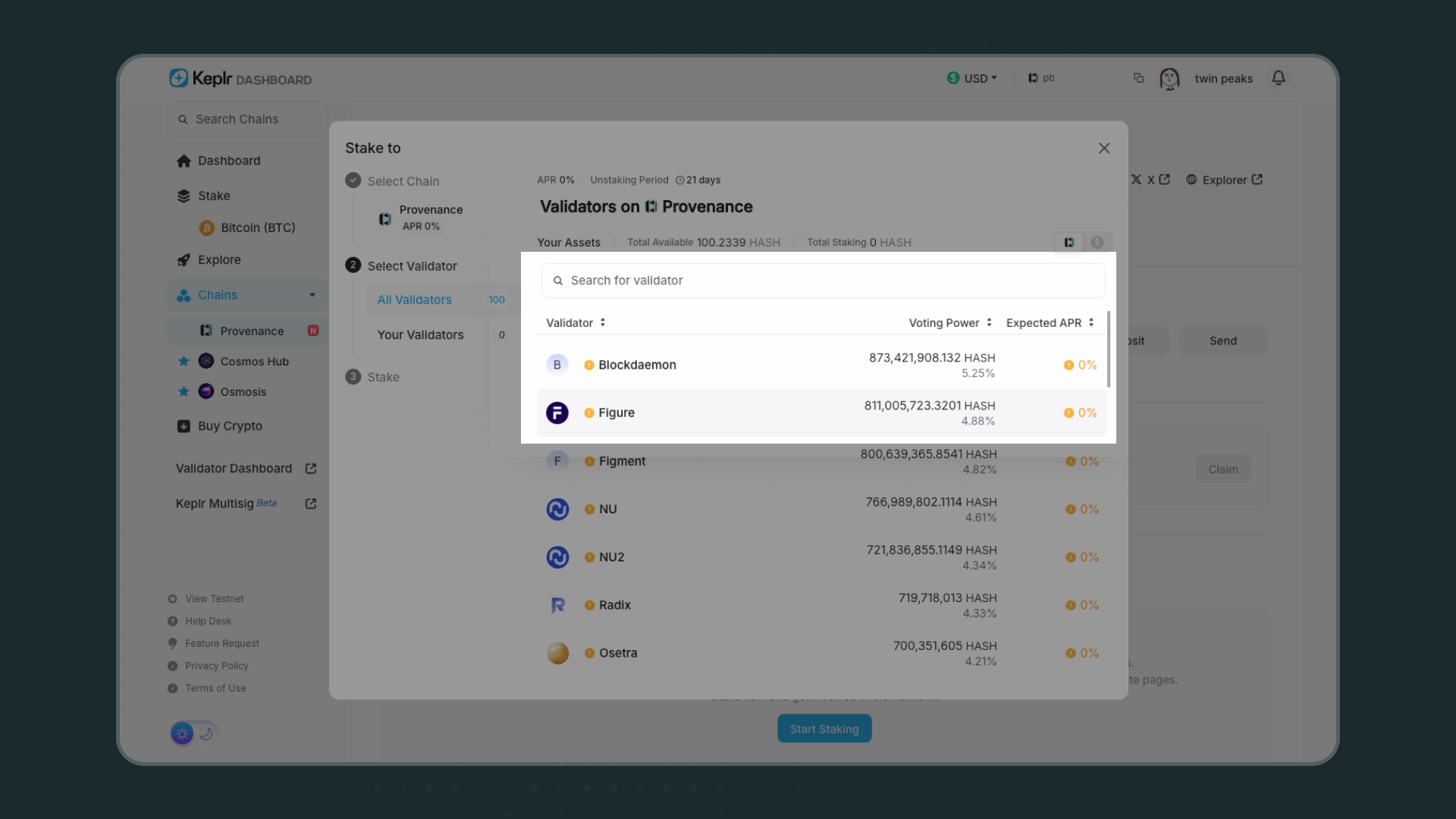The image size is (1456, 819).
Task: Focus the Search for validator field
Action: tap(823, 281)
